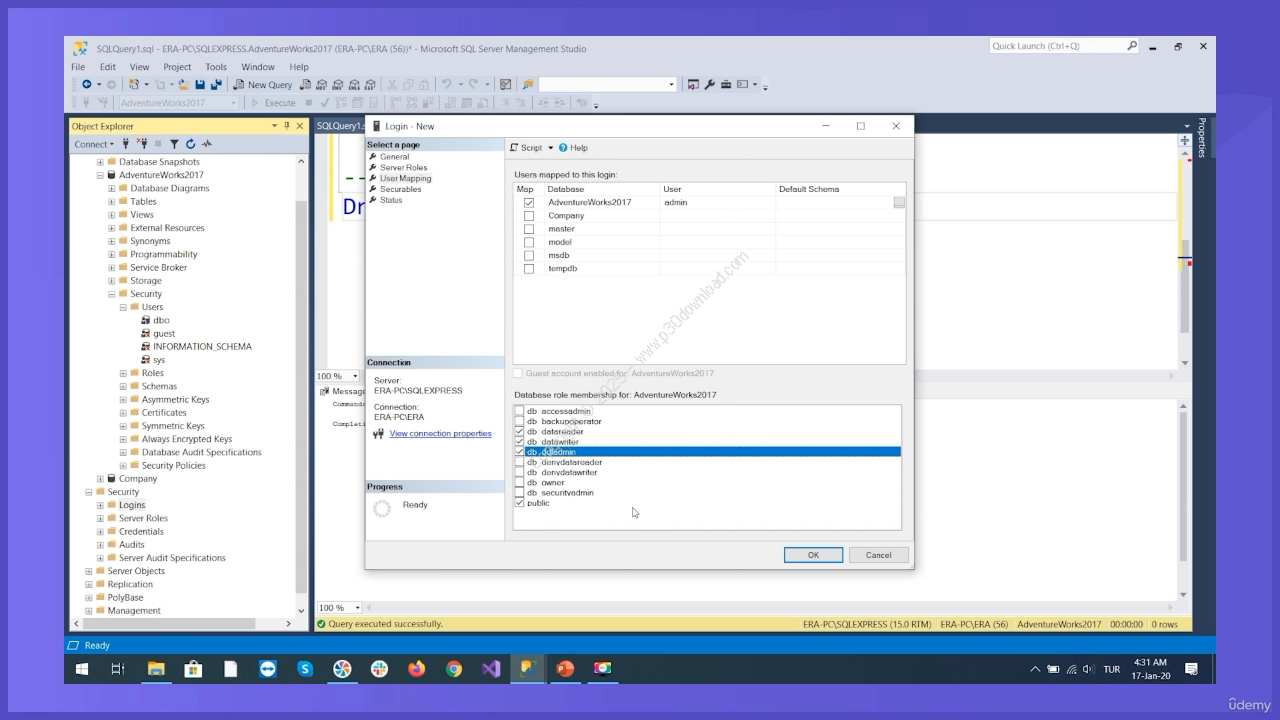The image size is (1280, 720).
Task: Refresh the Object Explorer tree
Action: [x=190, y=144]
